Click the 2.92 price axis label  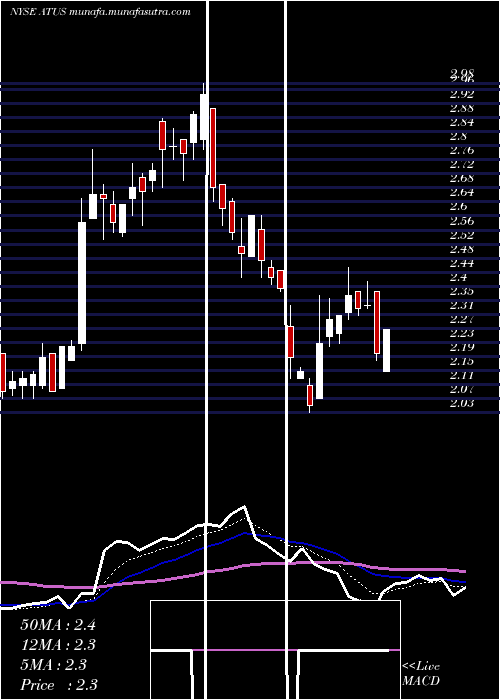462,94
